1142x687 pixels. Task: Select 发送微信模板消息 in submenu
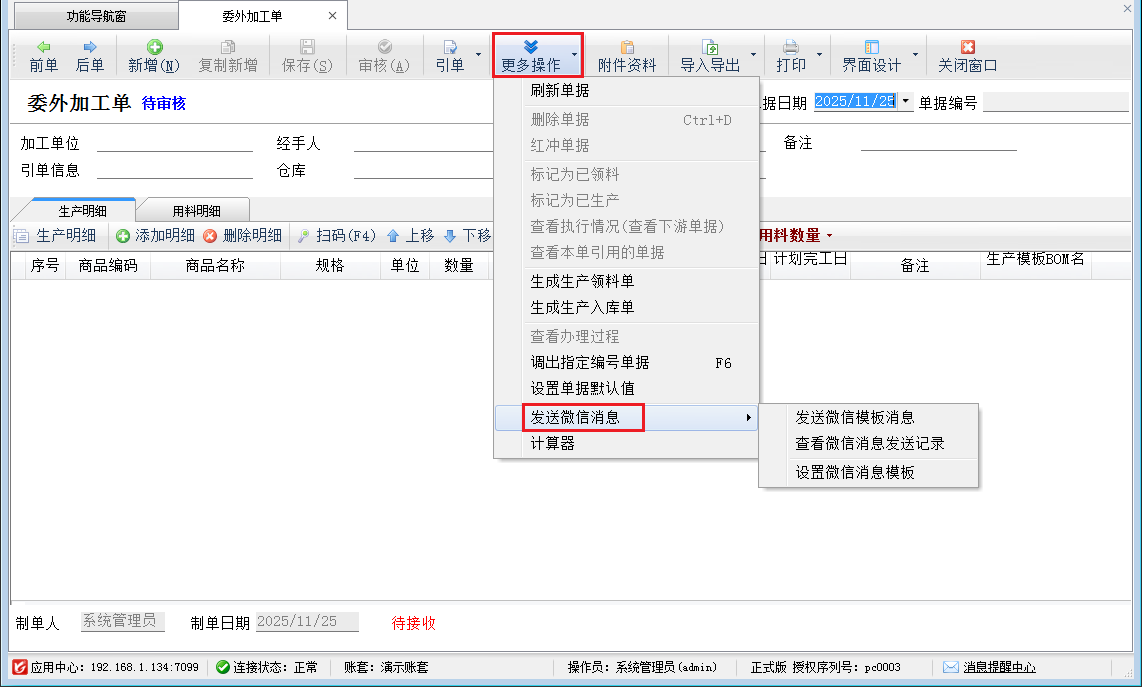click(855, 418)
